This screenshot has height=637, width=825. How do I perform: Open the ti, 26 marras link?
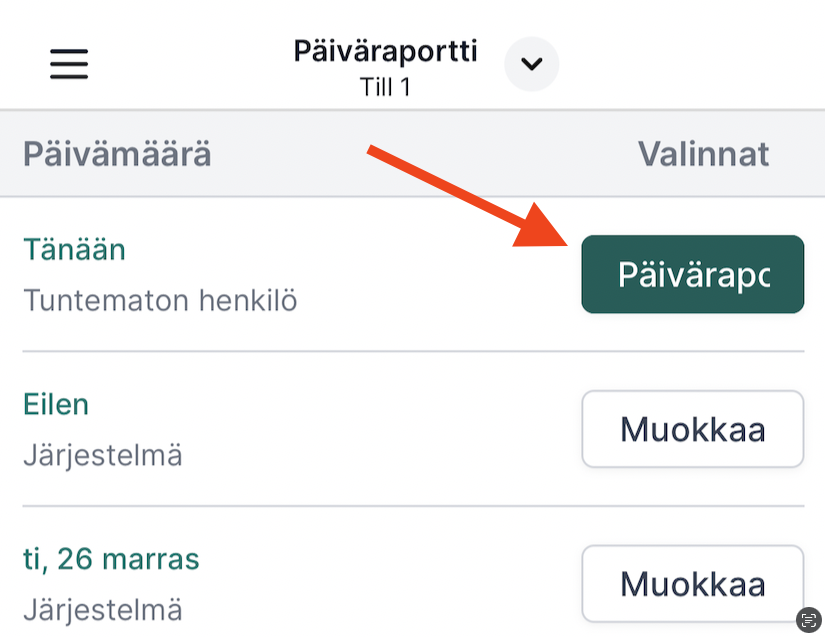coord(111,559)
